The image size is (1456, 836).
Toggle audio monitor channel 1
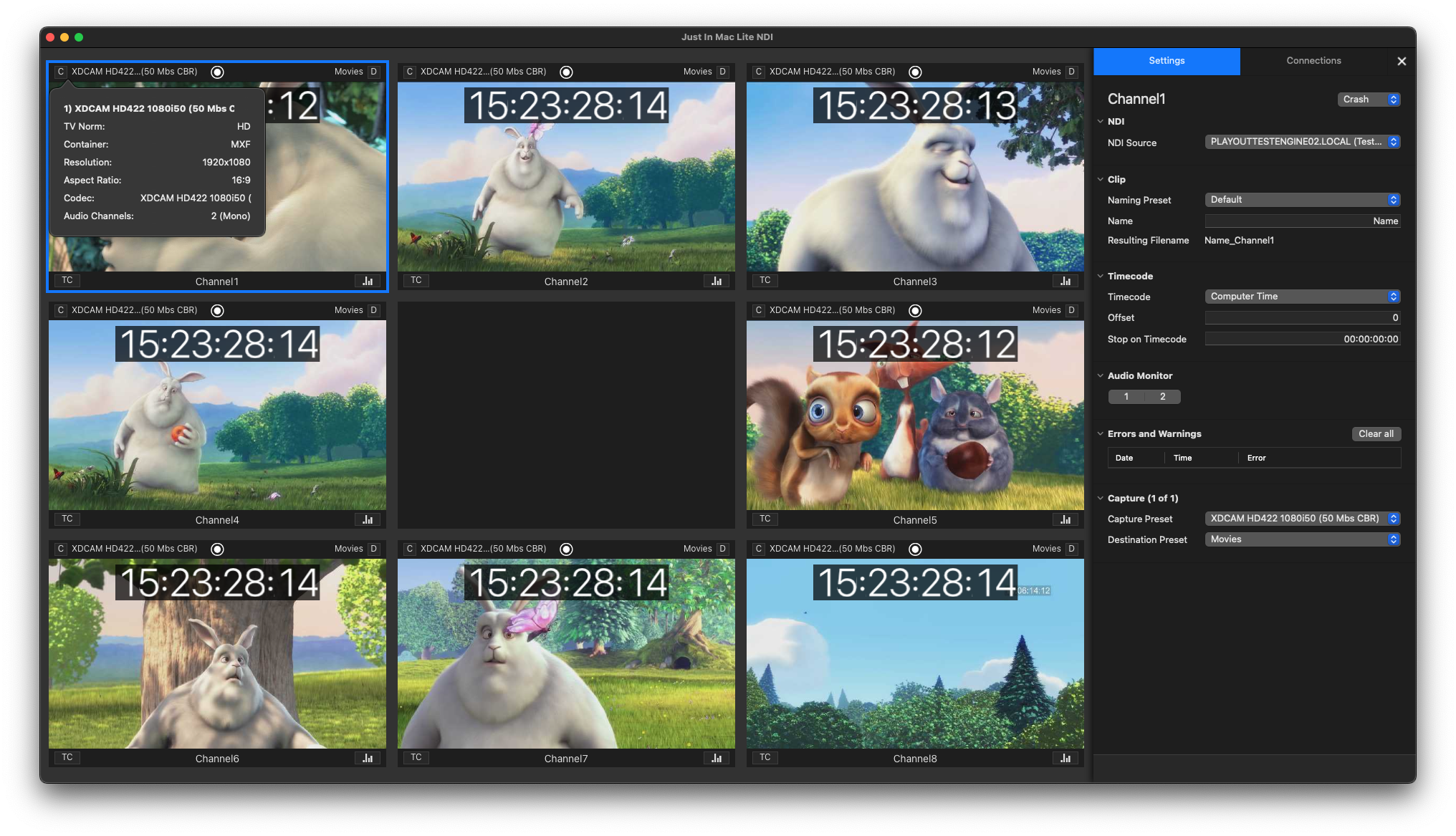click(x=1126, y=396)
